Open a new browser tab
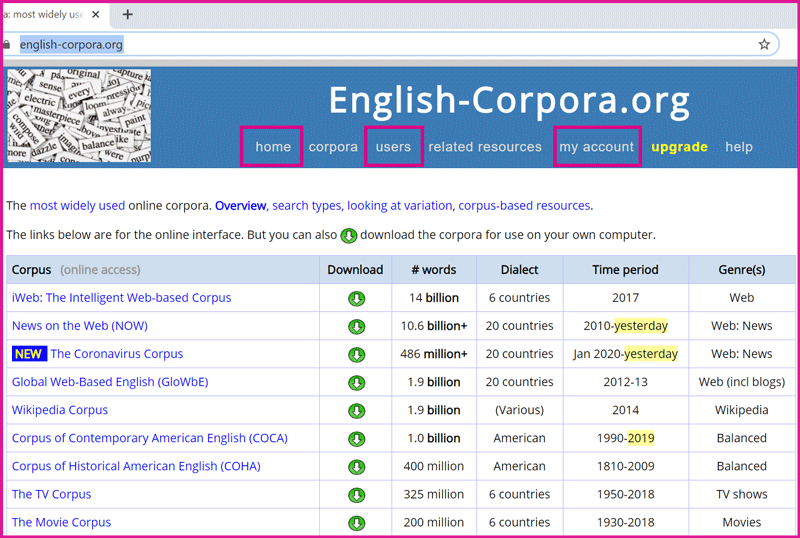This screenshot has width=800, height=538. pos(127,14)
